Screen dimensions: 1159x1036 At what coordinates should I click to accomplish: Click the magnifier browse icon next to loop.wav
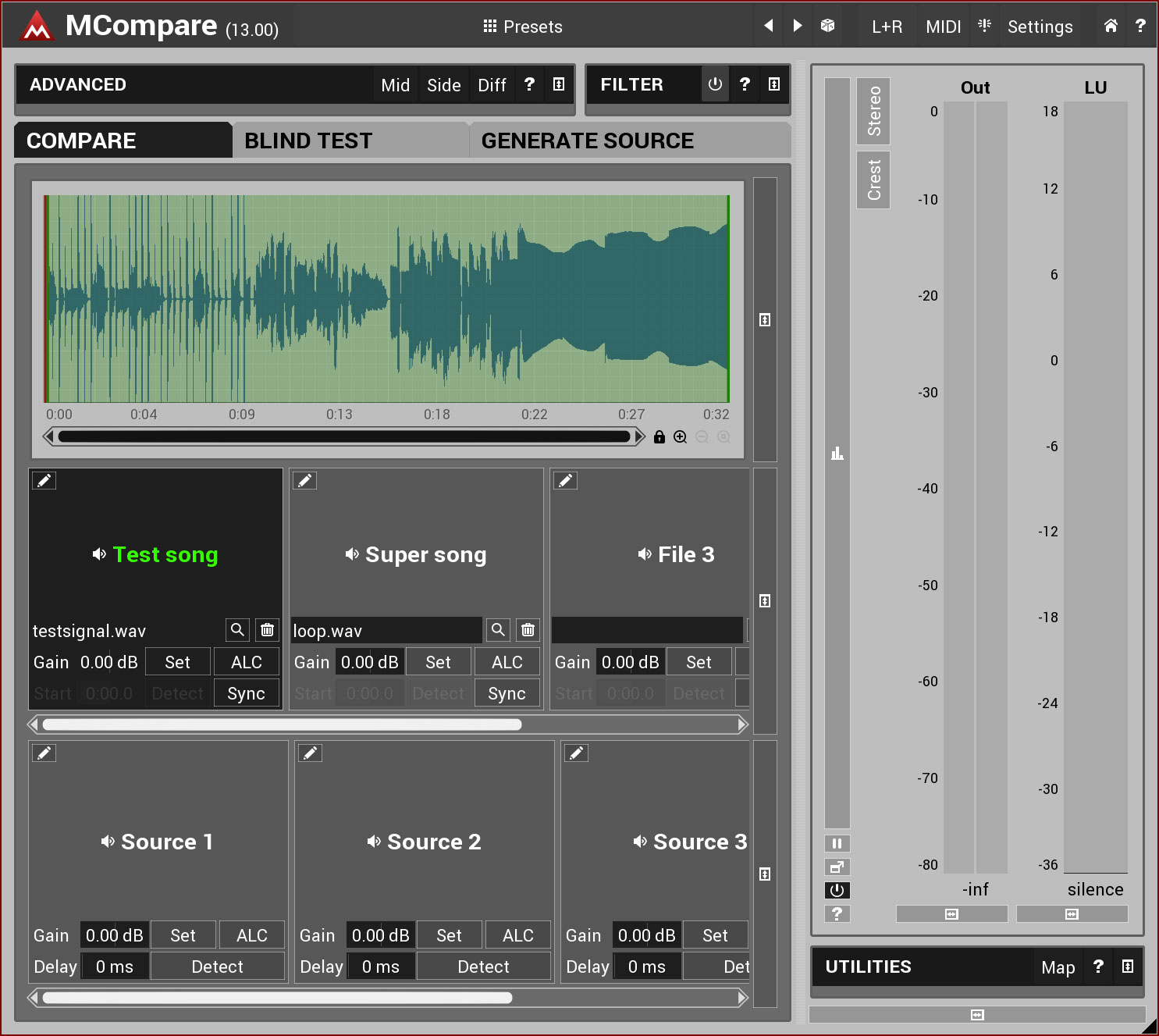click(498, 630)
